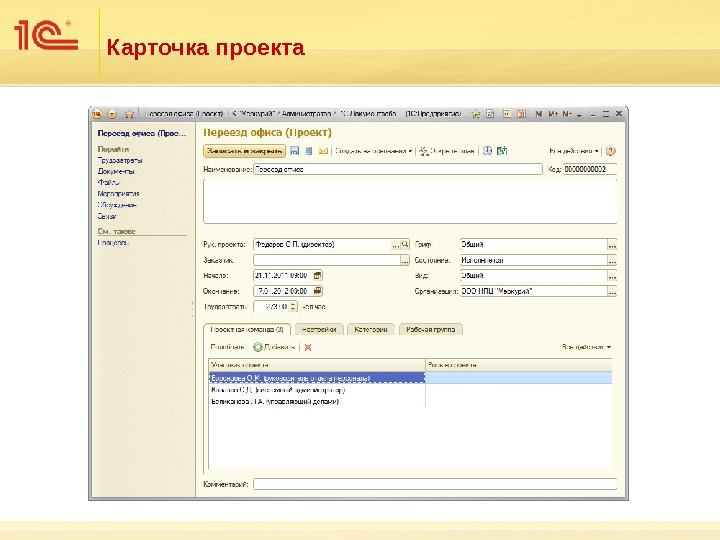Open the title bar extra options arrow
The image size is (720, 540).
(579, 115)
